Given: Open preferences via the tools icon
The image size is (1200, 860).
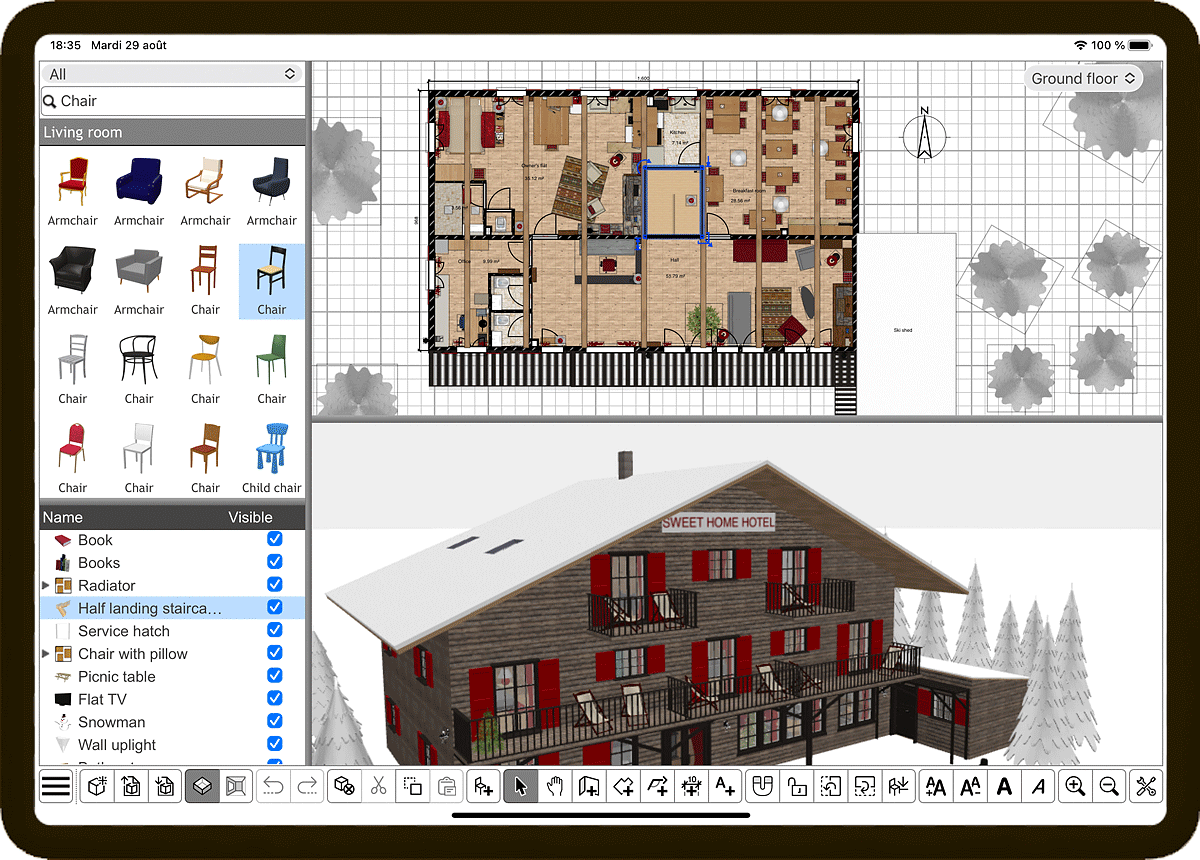Looking at the screenshot, I should coord(1145,787).
